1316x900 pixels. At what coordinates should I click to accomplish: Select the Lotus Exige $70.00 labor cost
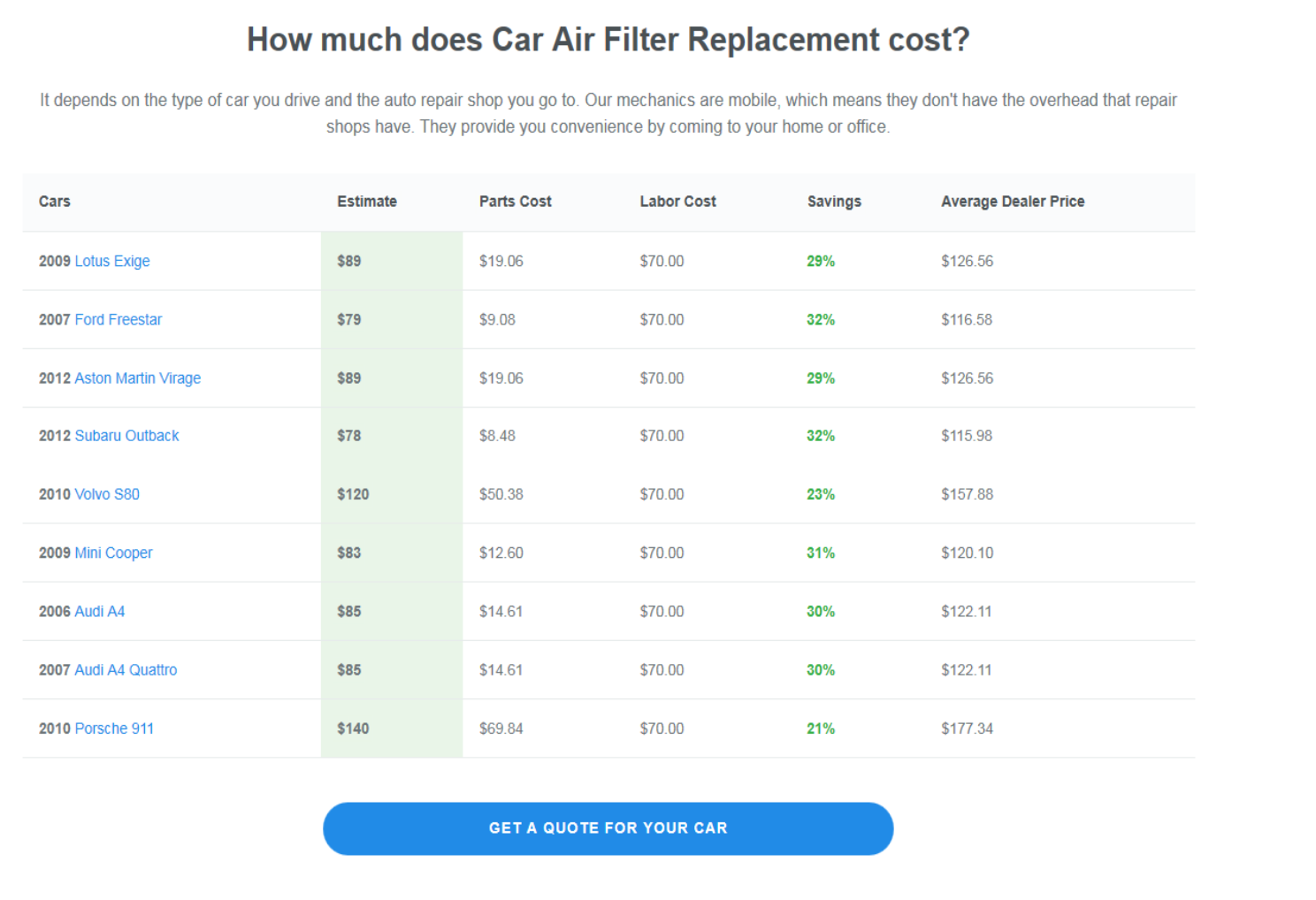(x=662, y=261)
